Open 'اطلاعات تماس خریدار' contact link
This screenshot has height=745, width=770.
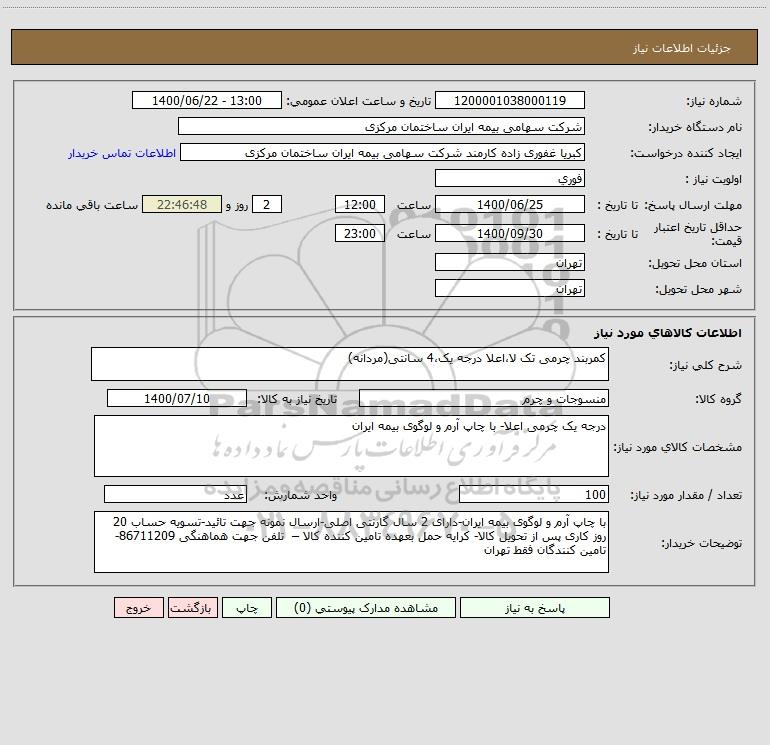pyautogui.click(x=122, y=153)
